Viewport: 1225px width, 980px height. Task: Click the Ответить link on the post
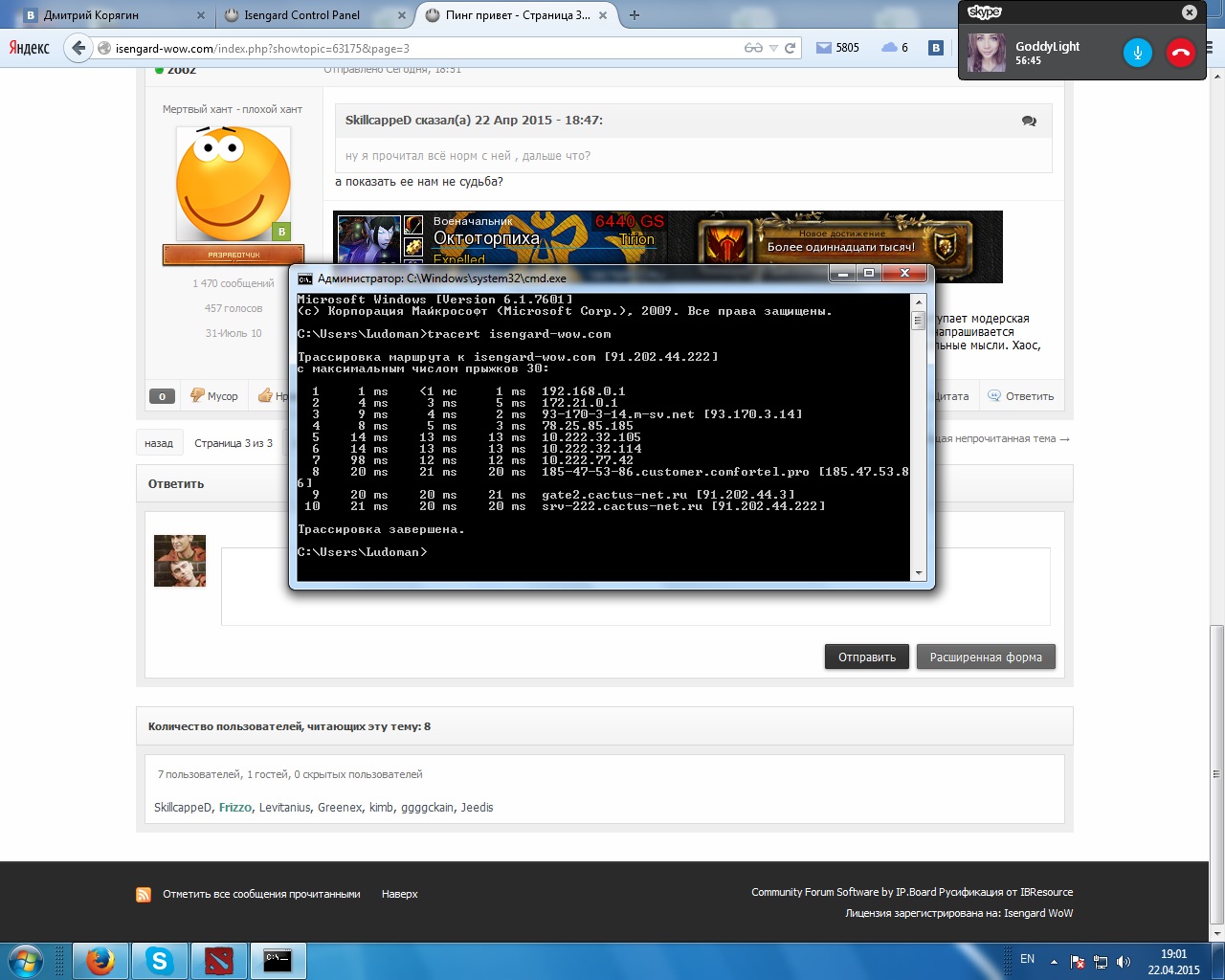(1021, 396)
